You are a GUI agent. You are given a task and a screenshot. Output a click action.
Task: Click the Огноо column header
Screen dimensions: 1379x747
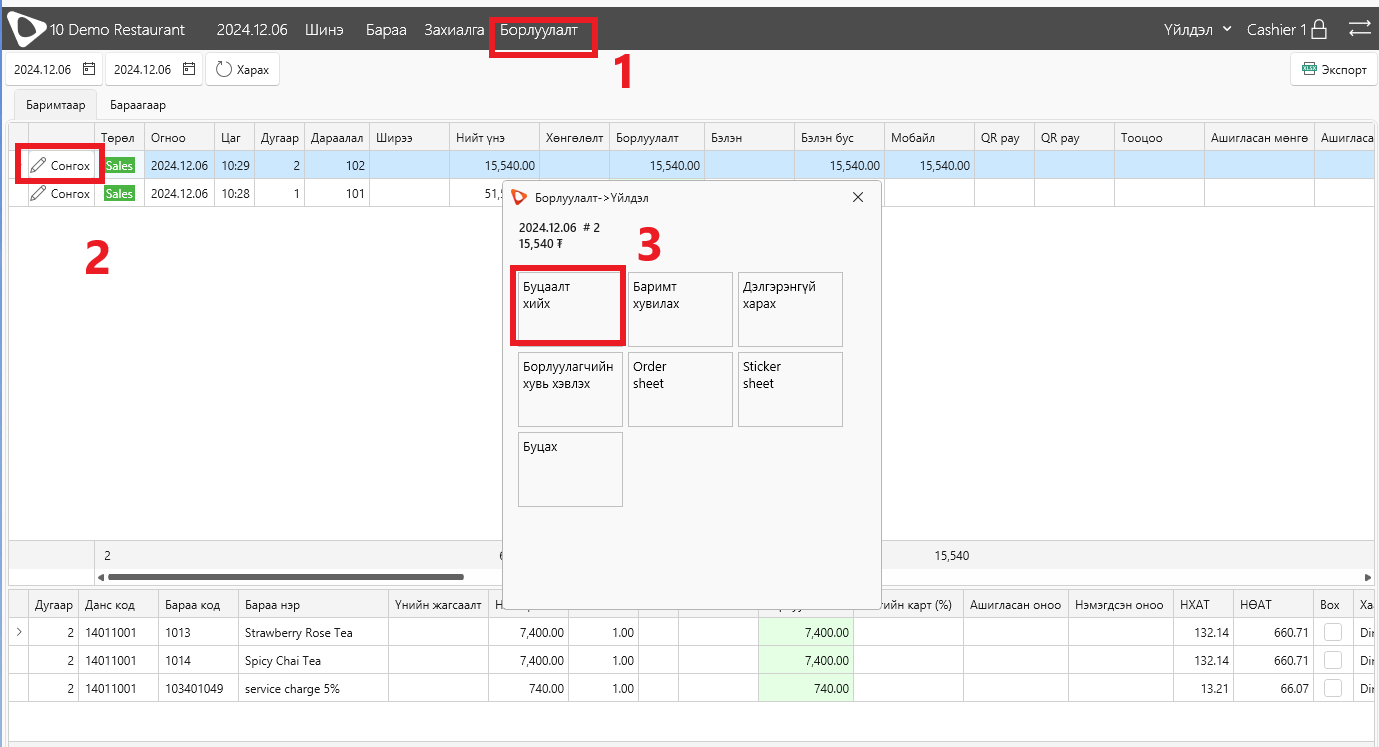[179, 137]
